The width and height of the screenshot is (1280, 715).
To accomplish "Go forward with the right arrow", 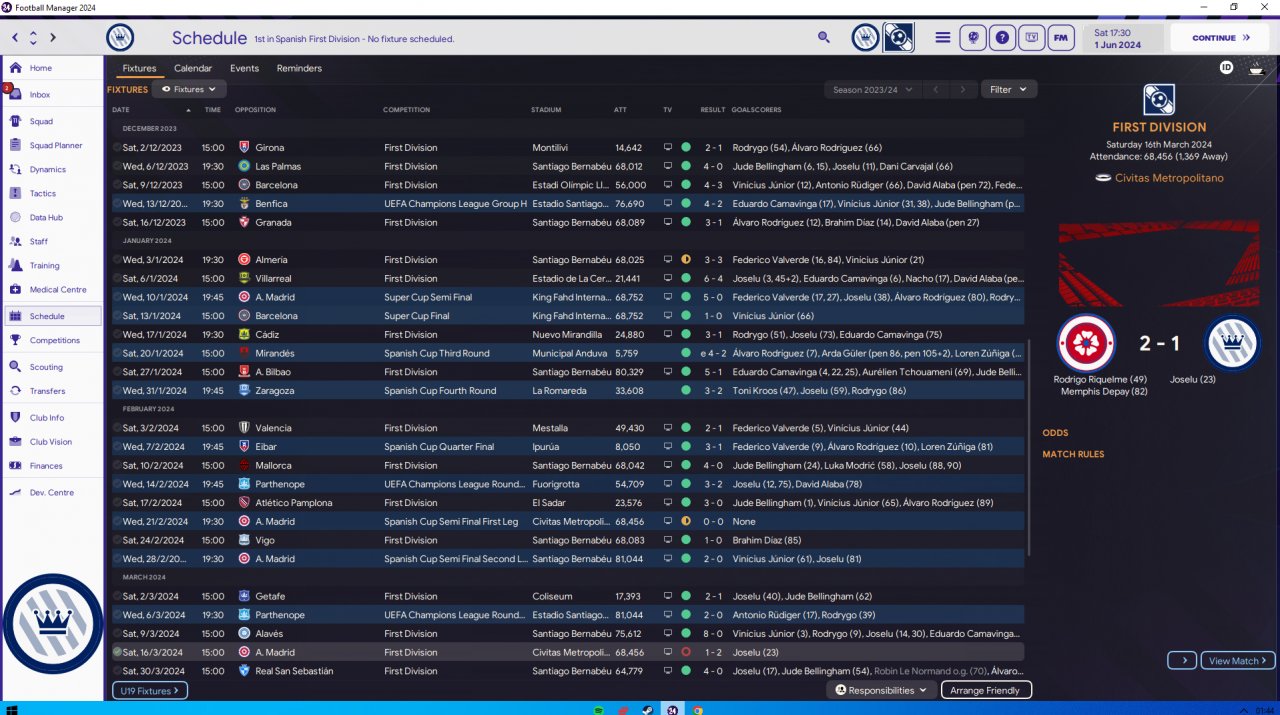I will click(53, 38).
